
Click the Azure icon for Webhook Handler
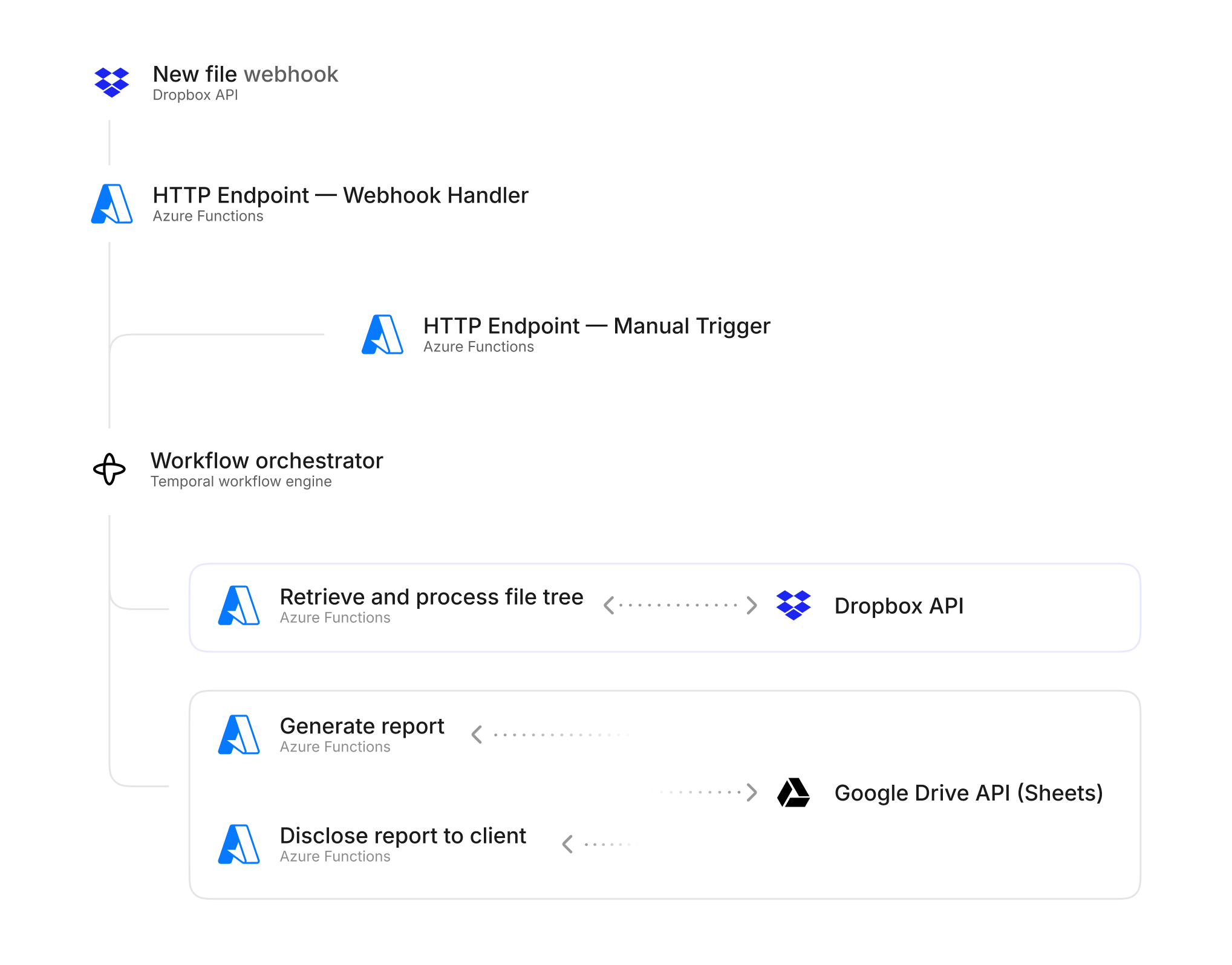(x=112, y=204)
